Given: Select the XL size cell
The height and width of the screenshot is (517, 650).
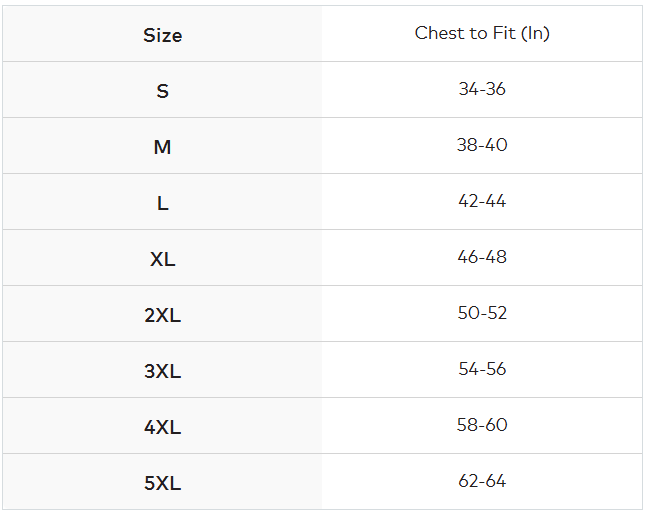Looking at the screenshot, I should [x=162, y=259].
